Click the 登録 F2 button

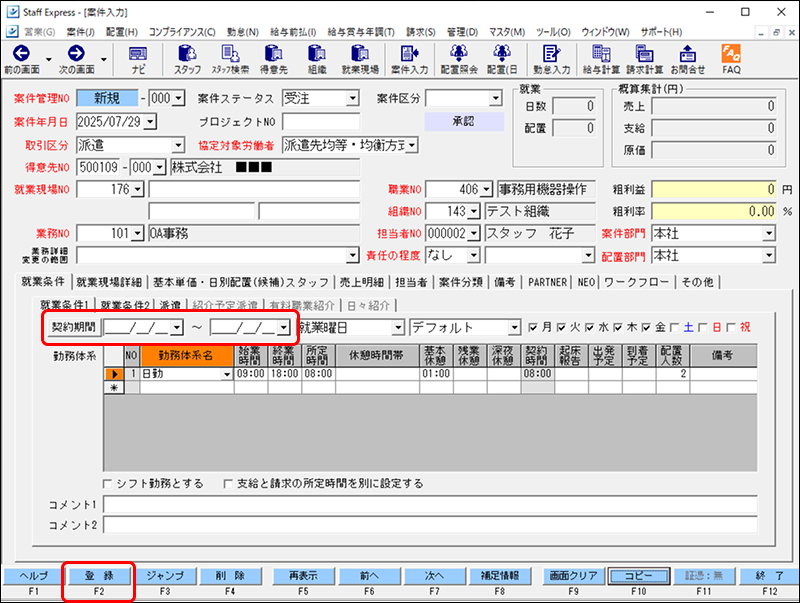pyautogui.click(x=99, y=576)
